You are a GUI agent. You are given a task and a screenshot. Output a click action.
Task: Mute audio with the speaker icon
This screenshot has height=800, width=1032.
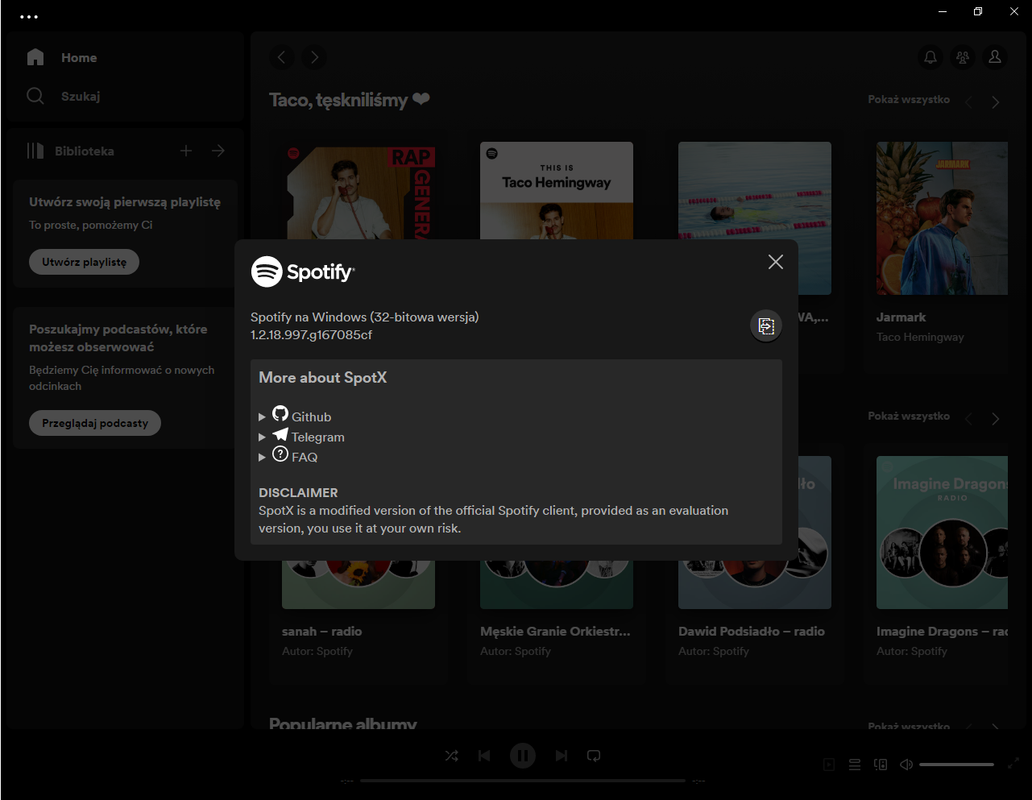click(906, 764)
